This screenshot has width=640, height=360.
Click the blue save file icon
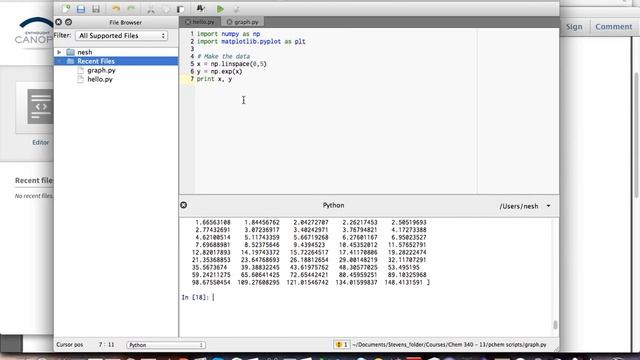[x=81, y=9]
